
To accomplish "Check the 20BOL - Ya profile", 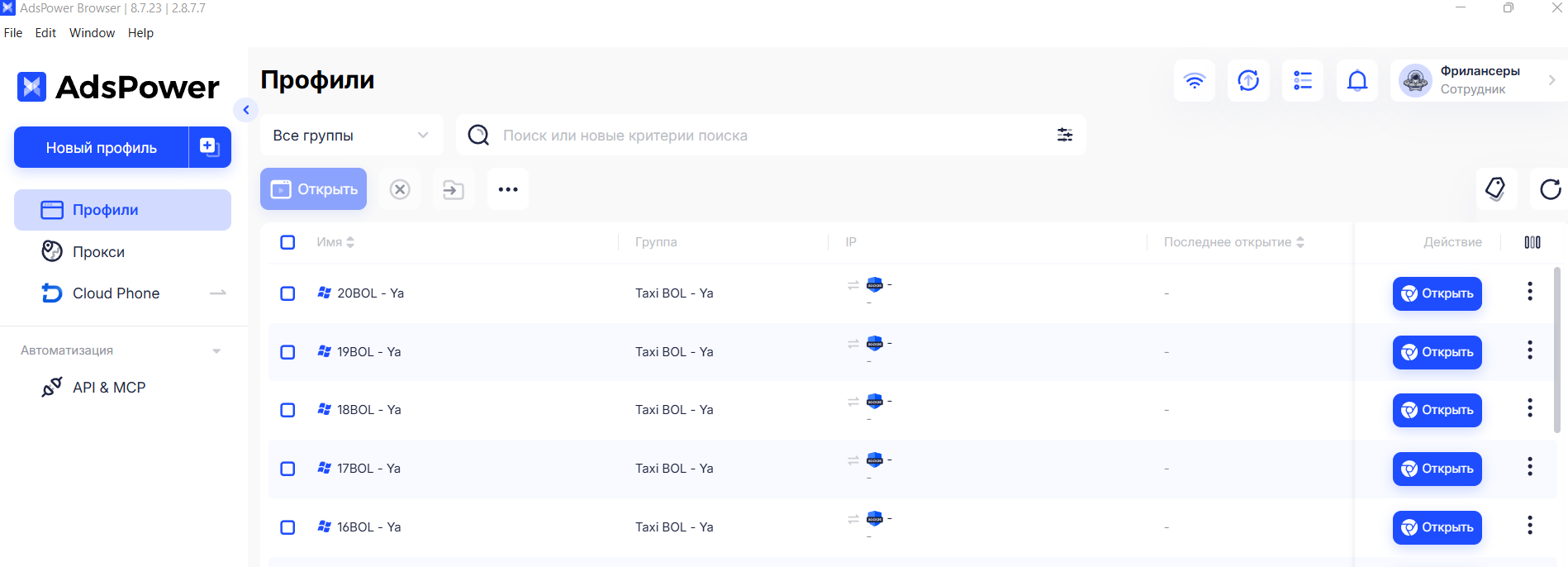I will [287, 293].
